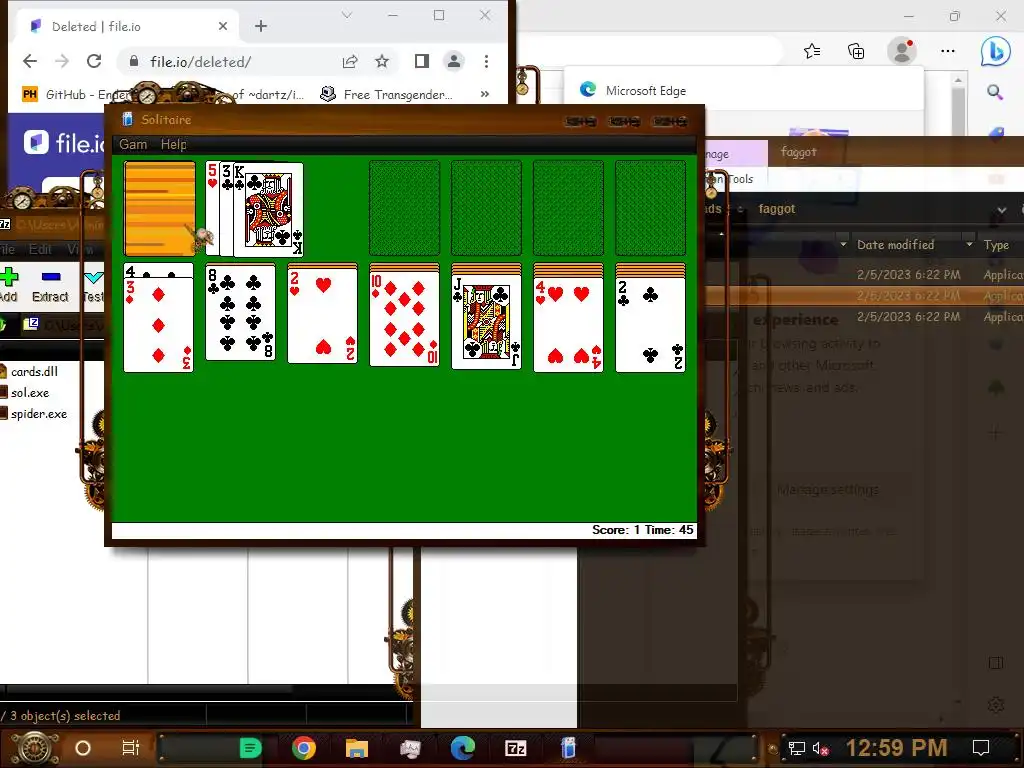
Task: Click Chrome's forward navigation arrow
Action: (62, 61)
